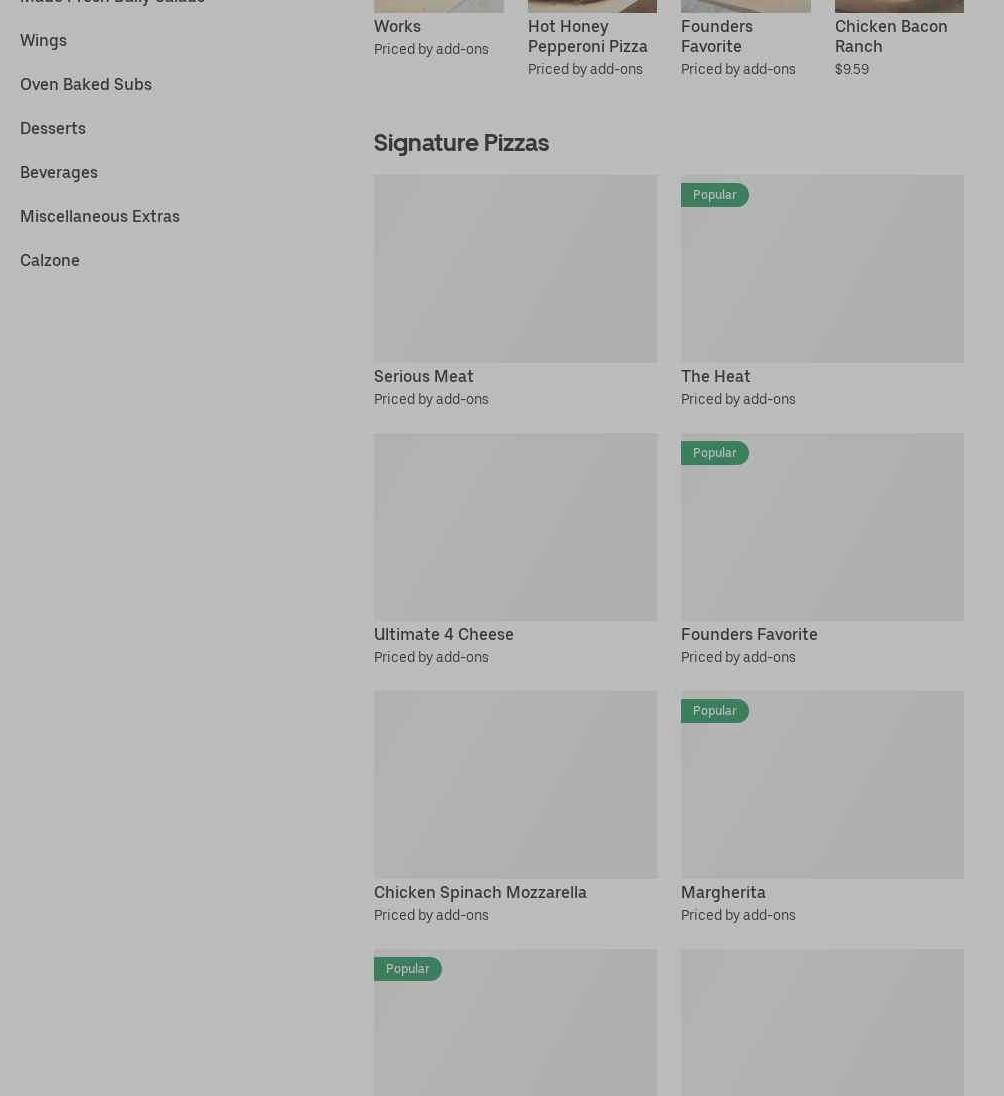
Task: Open Chicken Spinach Mozzarella pizza image
Action: pyautogui.click(x=515, y=784)
